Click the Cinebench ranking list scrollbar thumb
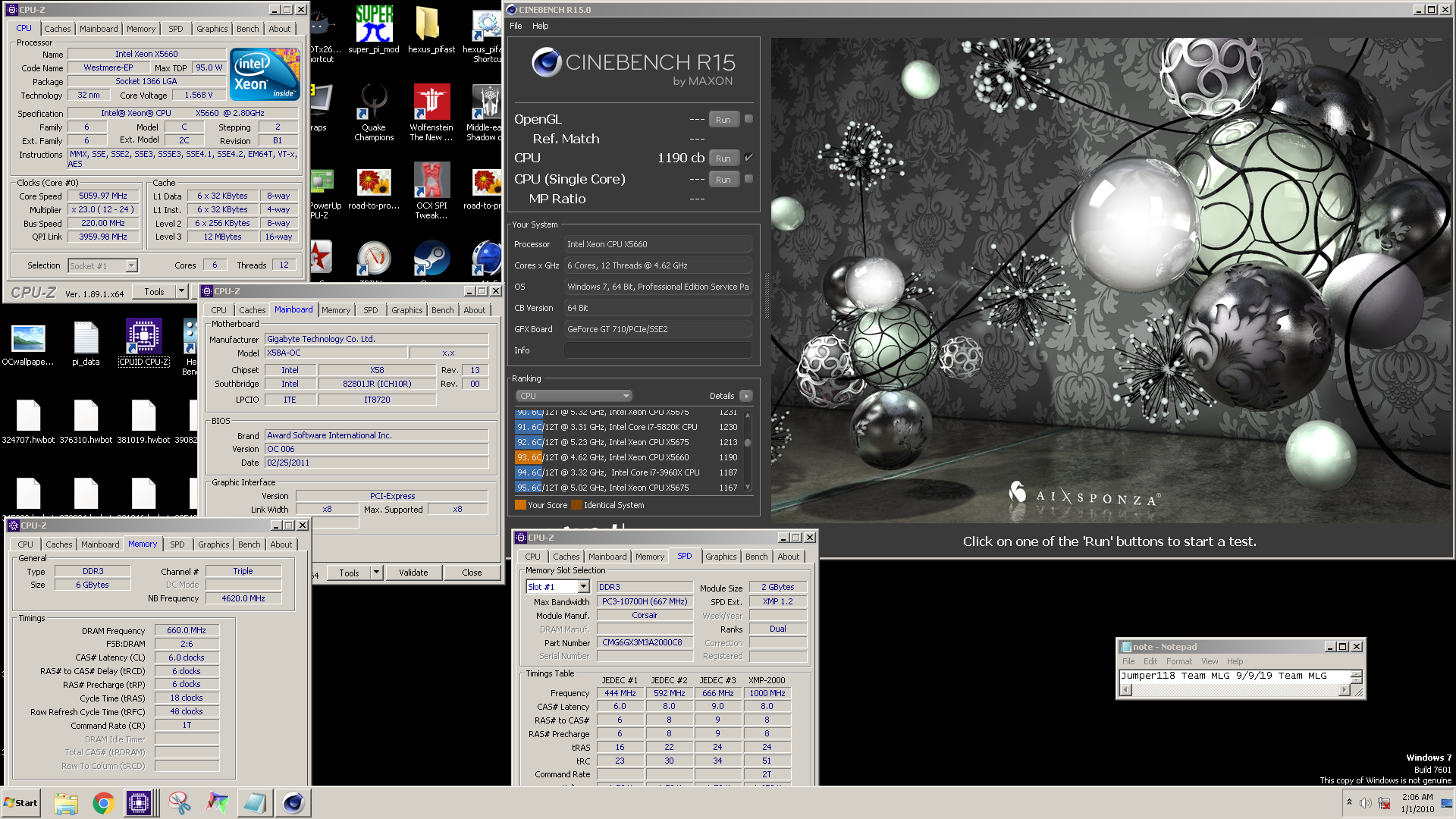Screen dimensions: 1456x819 tap(748, 442)
